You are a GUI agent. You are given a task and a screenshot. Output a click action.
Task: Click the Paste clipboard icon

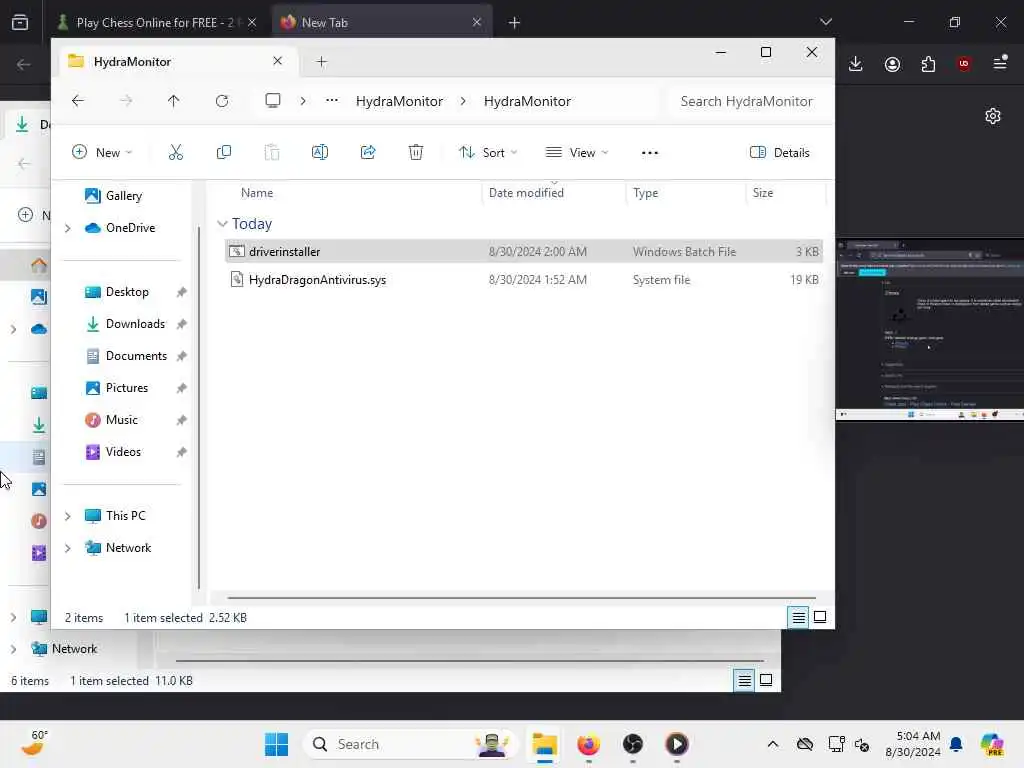pyautogui.click(x=272, y=152)
